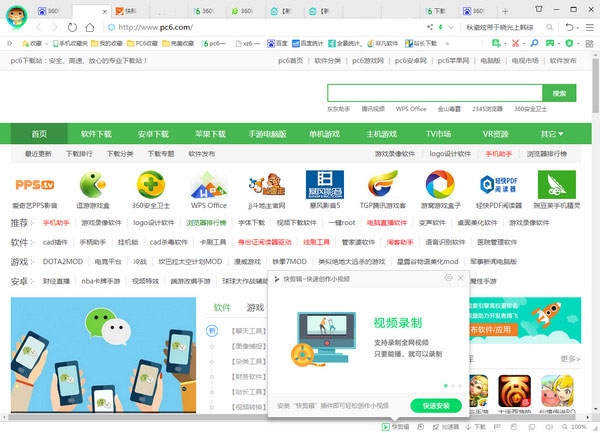Image resolution: width=600 pixels, height=433 pixels.
Task: Click the green download-plus extension icon
Action: pyautogui.click(x=496, y=43)
